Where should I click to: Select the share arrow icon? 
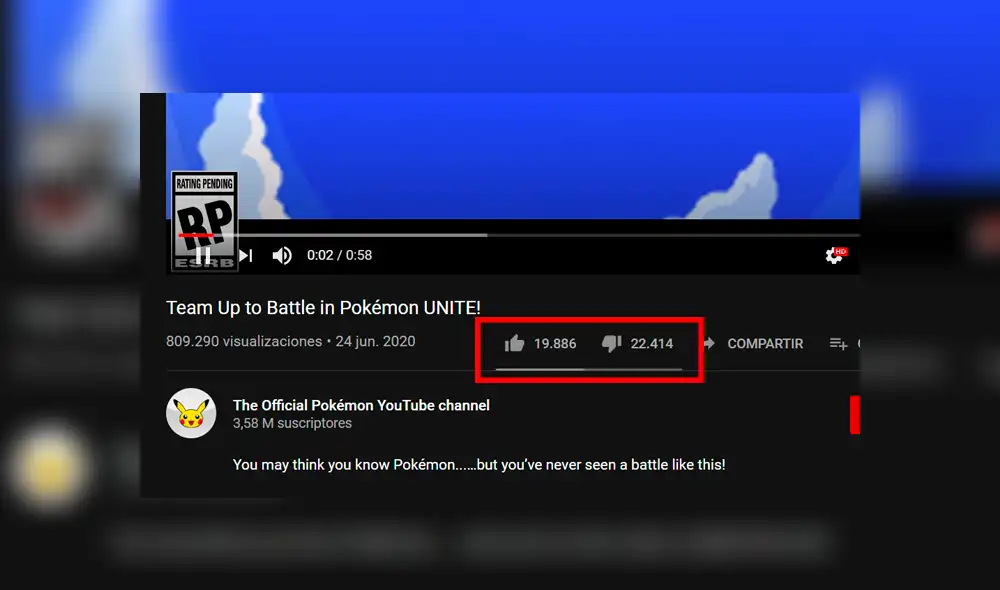point(710,343)
